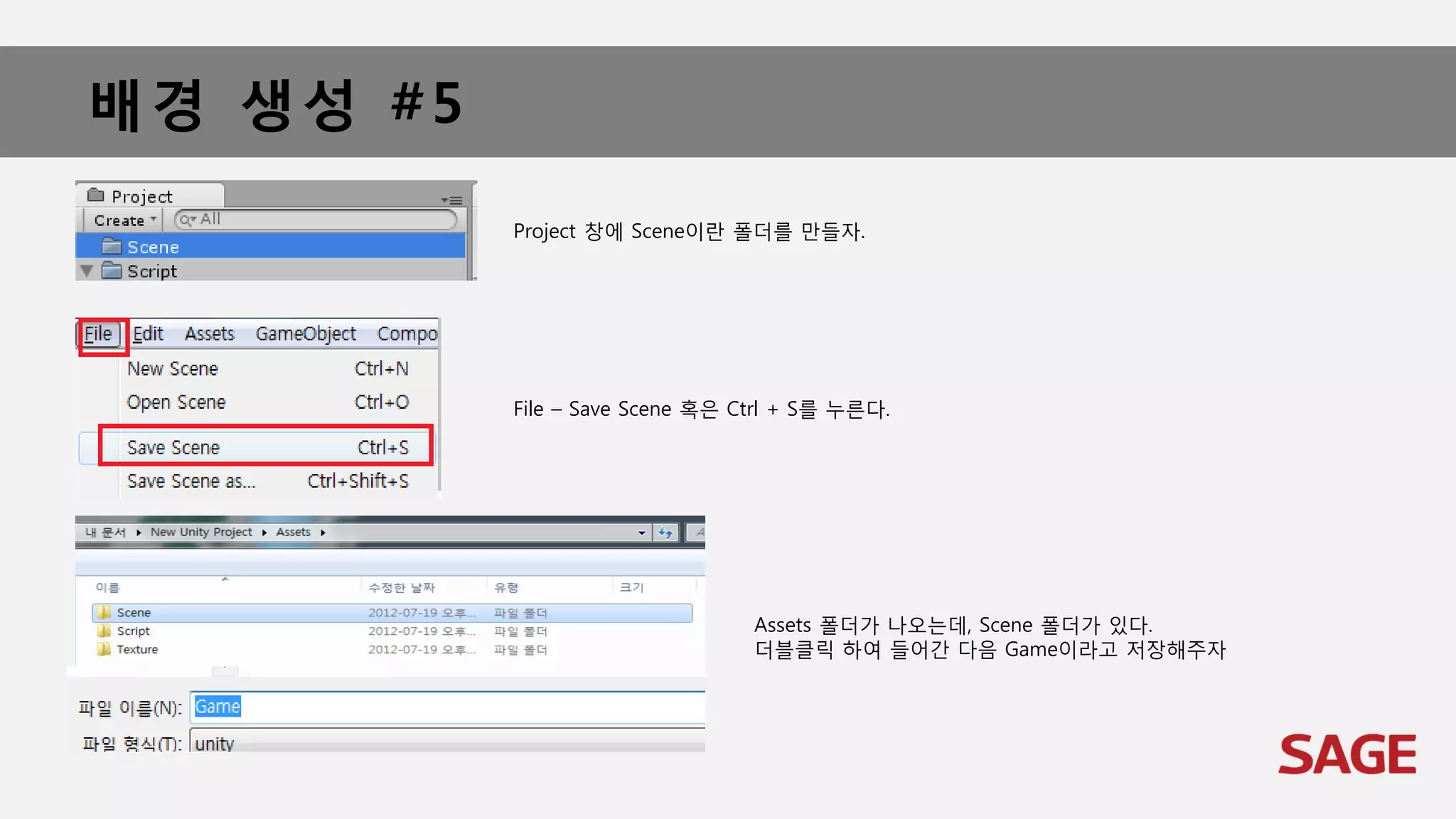Open the Project panel options menu icon
1456x819 pixels.
pos(451,200)
